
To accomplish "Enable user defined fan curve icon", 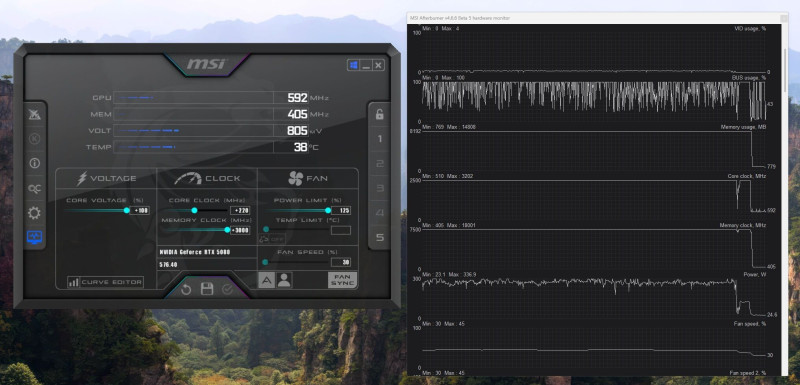I will coord(284,280).
